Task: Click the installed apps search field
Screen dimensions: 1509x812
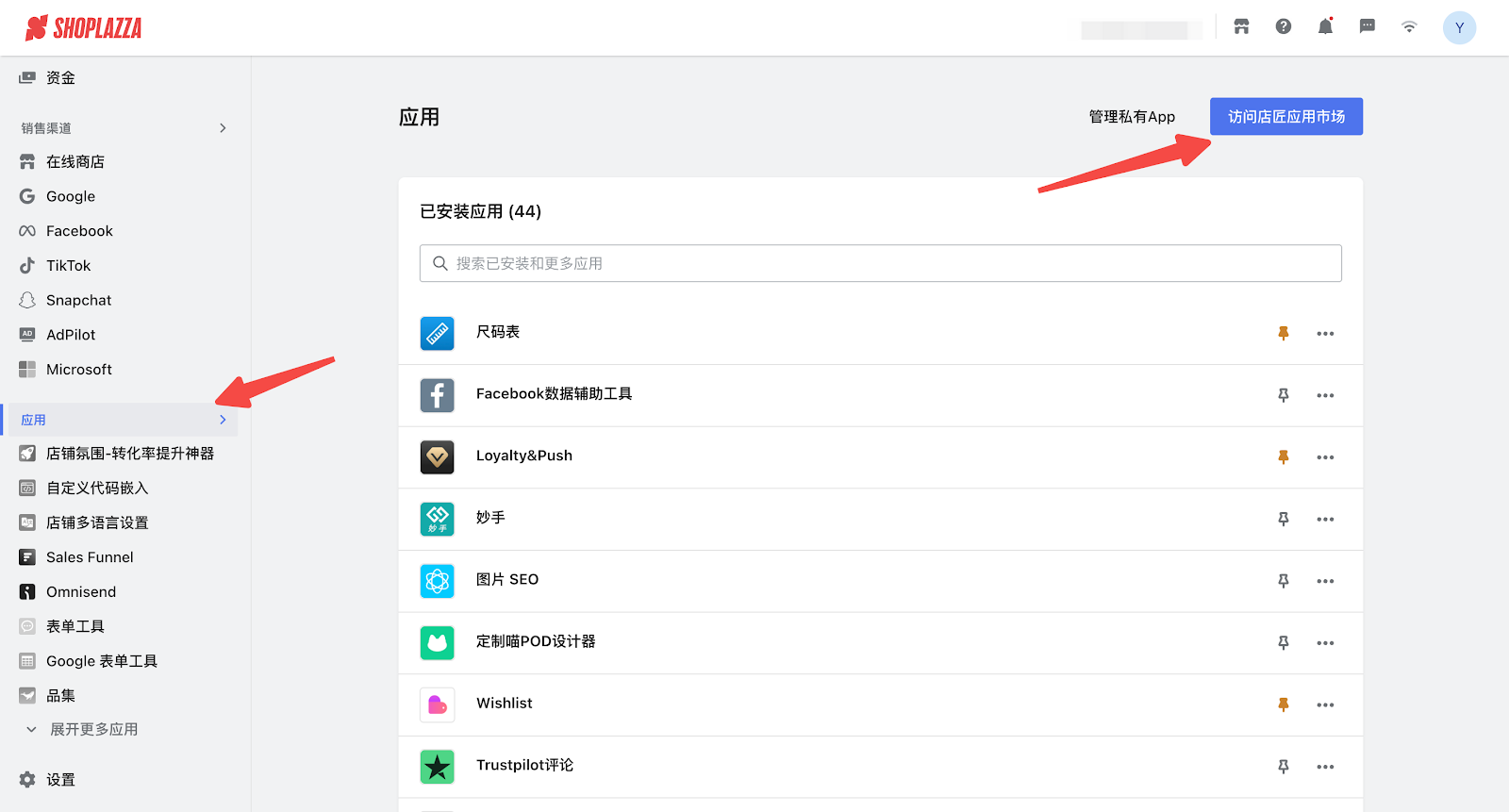Action: click(880, 263)
